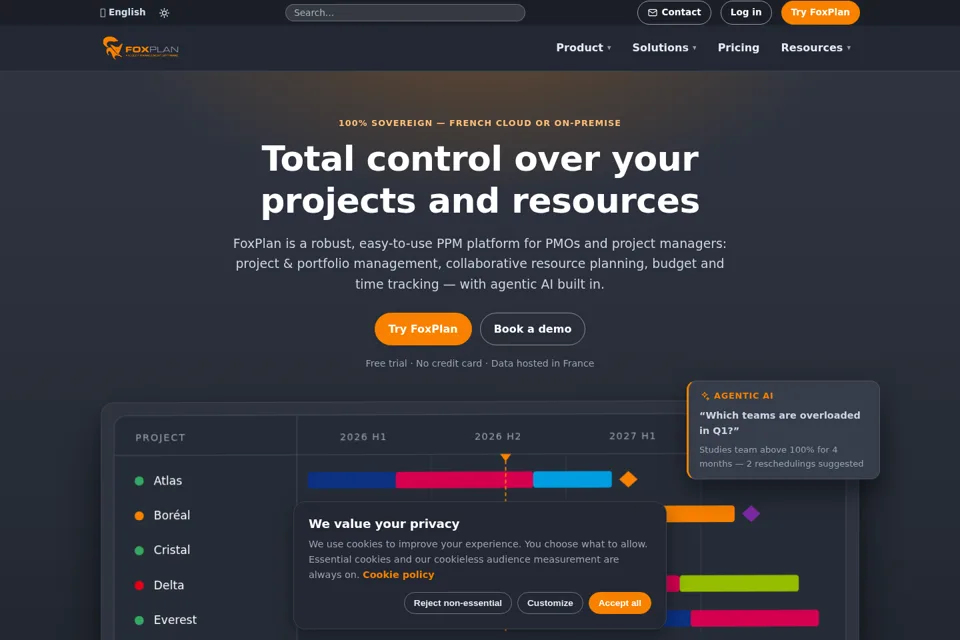960x640 pixels.
Task: Click the hero Try FoxPlan button
Action: click(423, 329)
